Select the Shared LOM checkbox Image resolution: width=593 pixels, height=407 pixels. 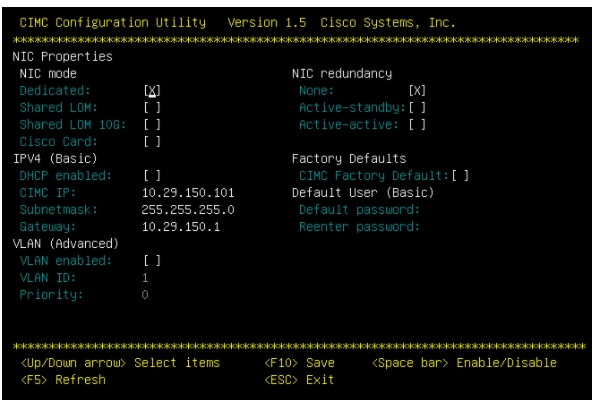coord(152,108)
